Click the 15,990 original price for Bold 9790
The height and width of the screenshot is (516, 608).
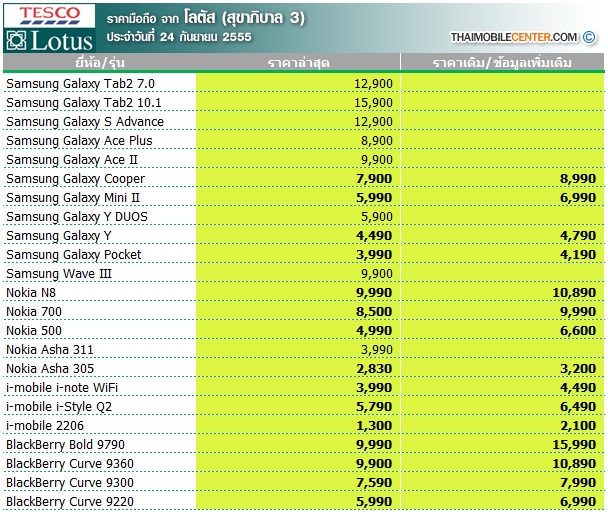pos(574,445)
